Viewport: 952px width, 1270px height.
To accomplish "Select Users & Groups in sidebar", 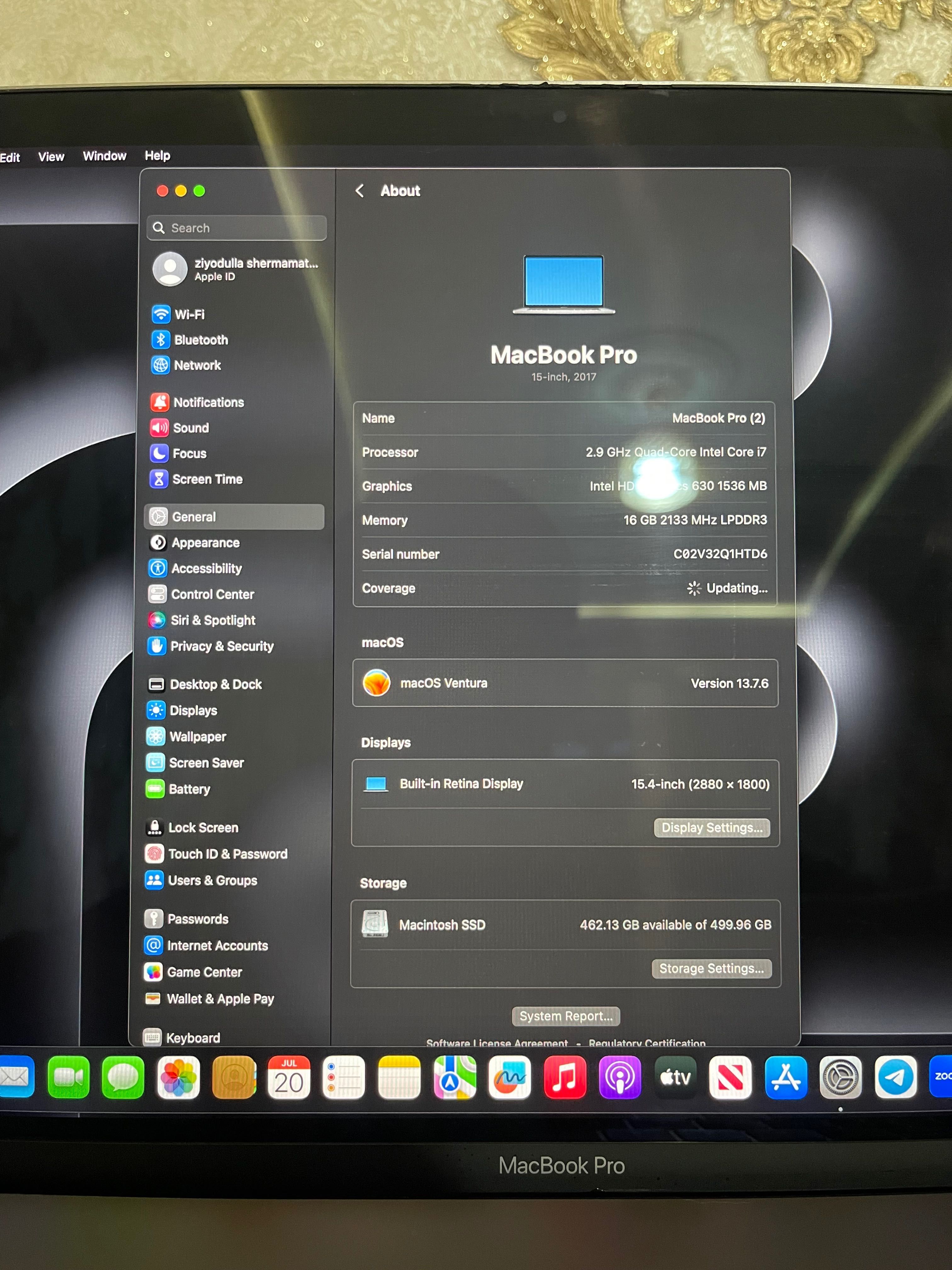I will [x=201, y=880].
